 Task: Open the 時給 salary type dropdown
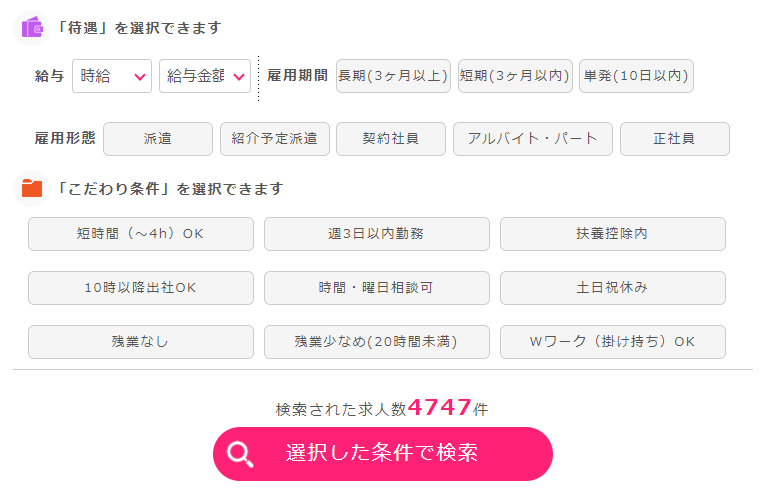click(112, 76)
